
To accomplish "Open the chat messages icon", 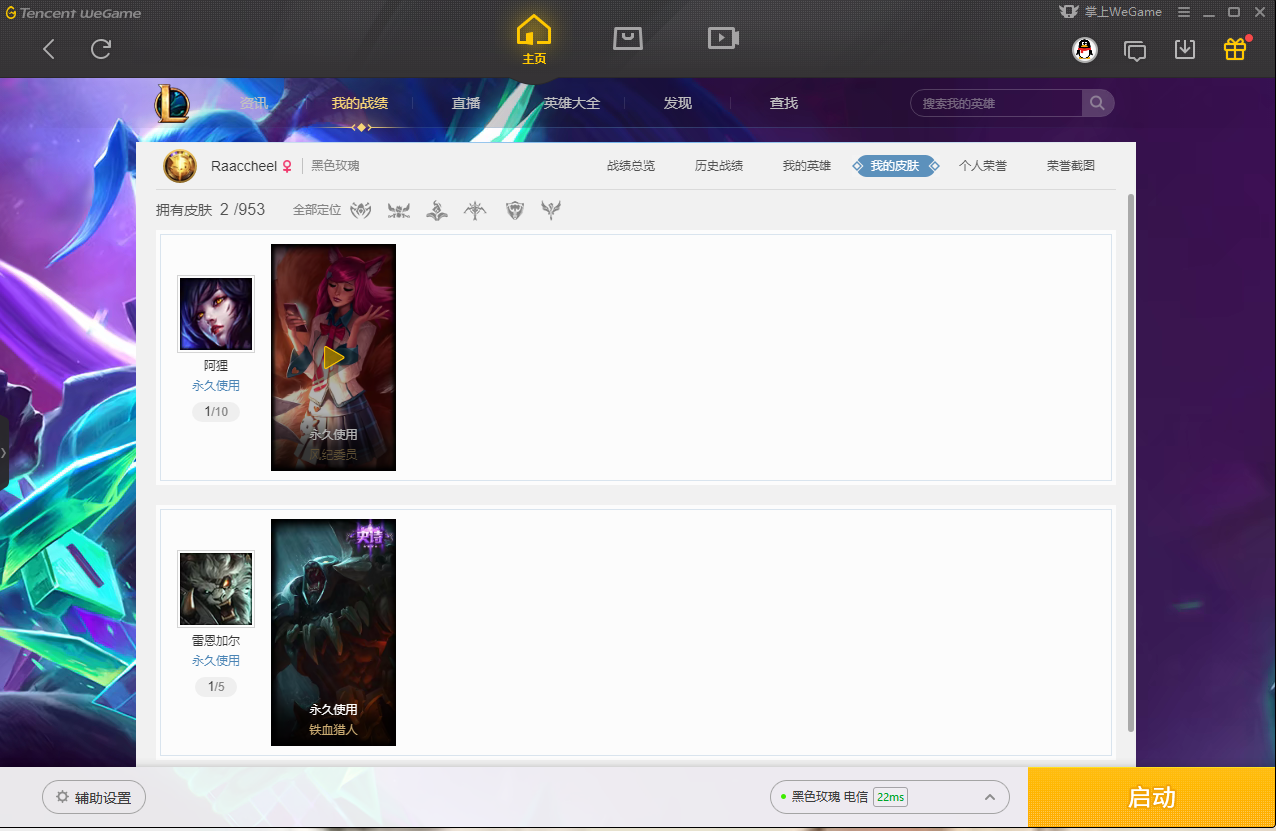I will (x=1135, y=51).
